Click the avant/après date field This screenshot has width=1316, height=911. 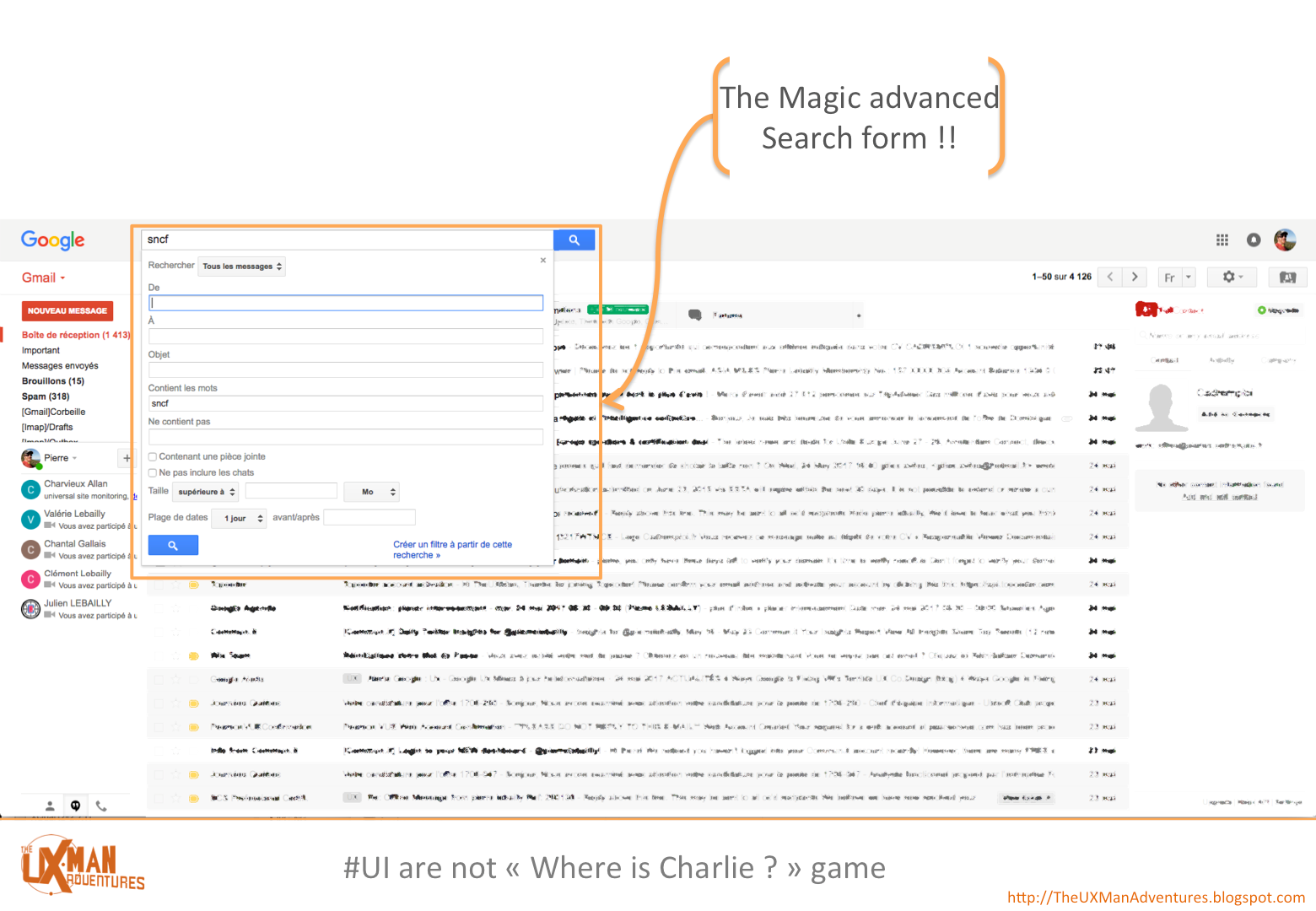[369, 518]
